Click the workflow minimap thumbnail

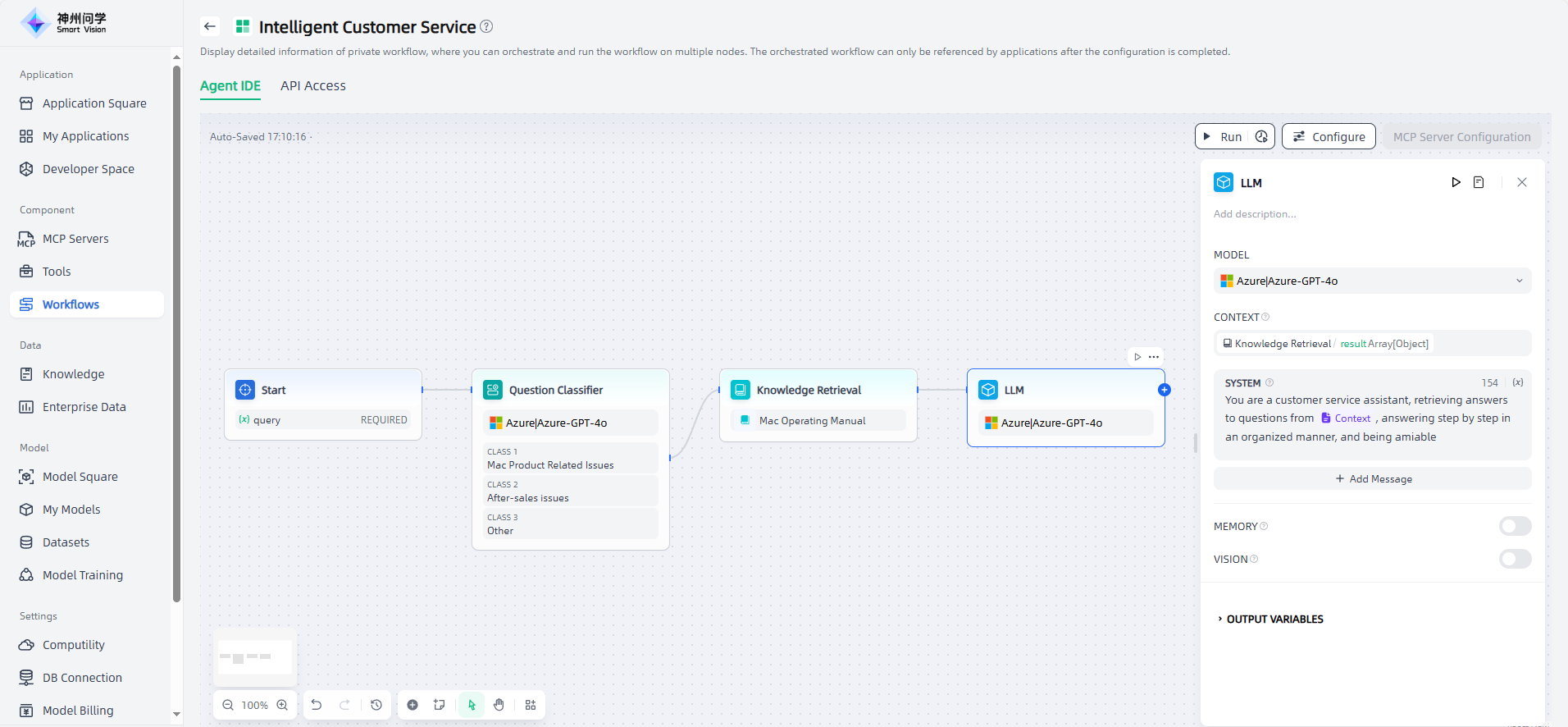point(255,657)
